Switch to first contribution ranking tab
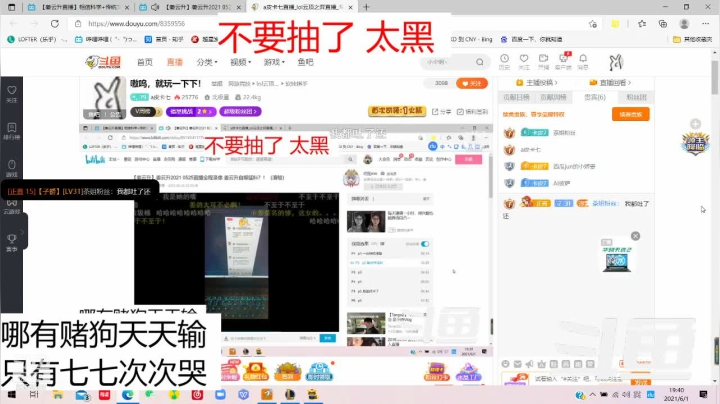 [517, 97]
